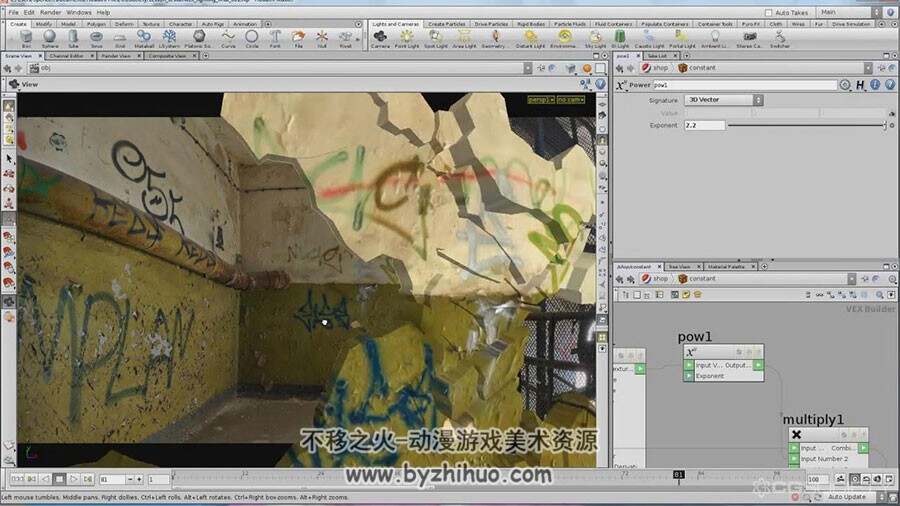Click the Power node name field

744,85
